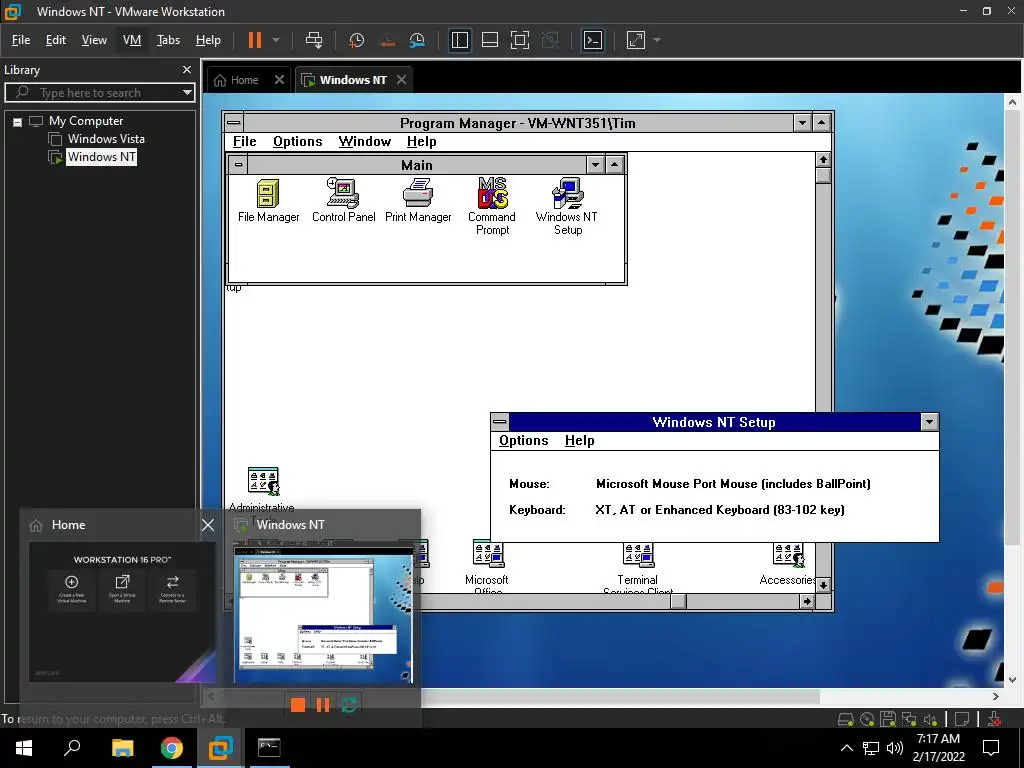Select Windows Vista in the Library
Viewport: 1024px width, 768px height.
pos(106,138)
